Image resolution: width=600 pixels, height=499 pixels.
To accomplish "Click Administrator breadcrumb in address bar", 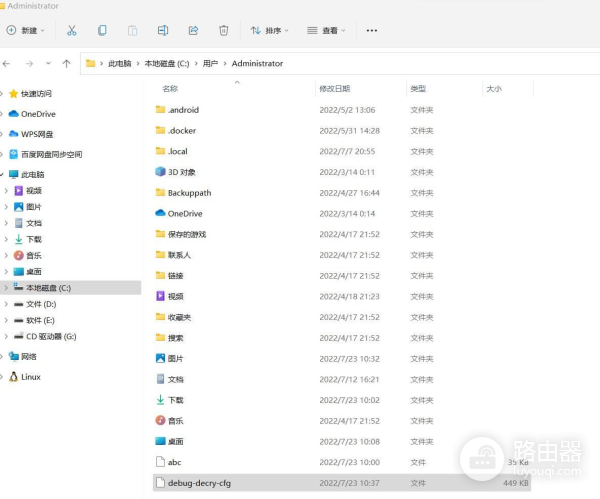I will point(257,64).
